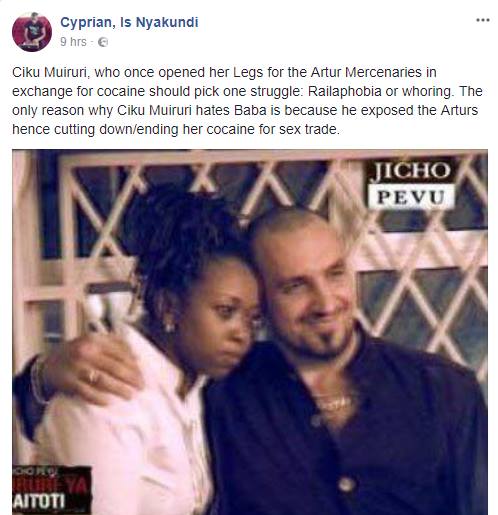Click the man in dark shirt in the photo
This screenshot has width=498, height=515.
tap(347, 377)
